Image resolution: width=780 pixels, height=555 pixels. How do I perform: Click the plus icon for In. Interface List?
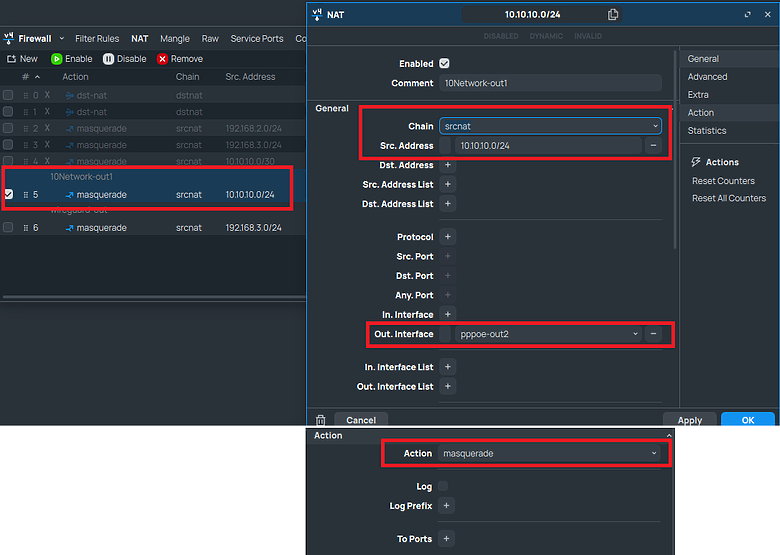click(448, 367)
